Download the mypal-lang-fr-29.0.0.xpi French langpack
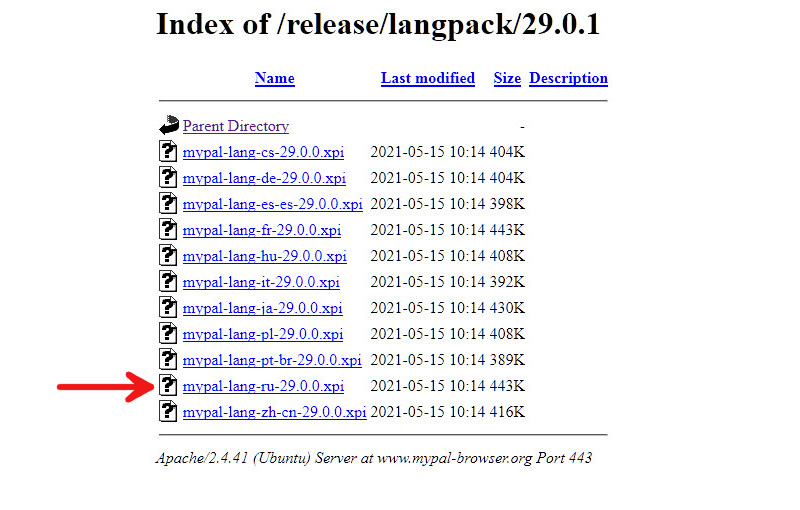800x510 pixels. pyautogui.click(x=262, y=230)
